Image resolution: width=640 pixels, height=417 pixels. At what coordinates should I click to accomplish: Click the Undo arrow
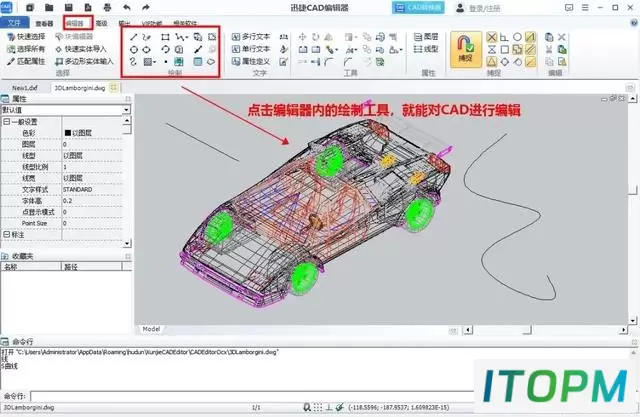(x=127, y=7)
